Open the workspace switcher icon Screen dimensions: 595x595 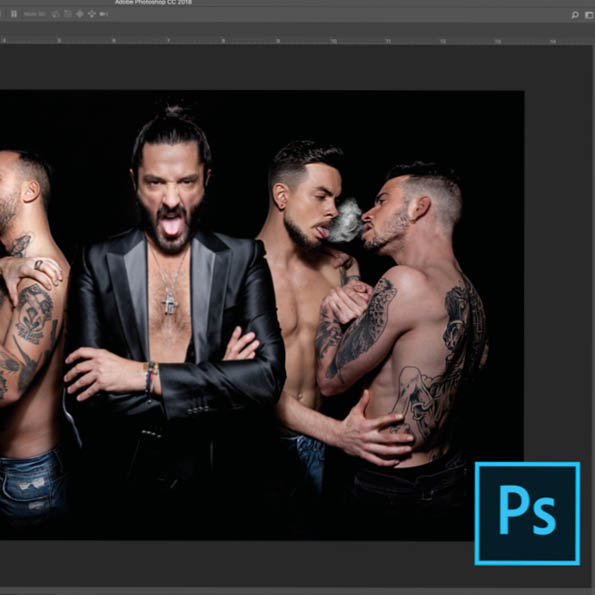[590, 15]
